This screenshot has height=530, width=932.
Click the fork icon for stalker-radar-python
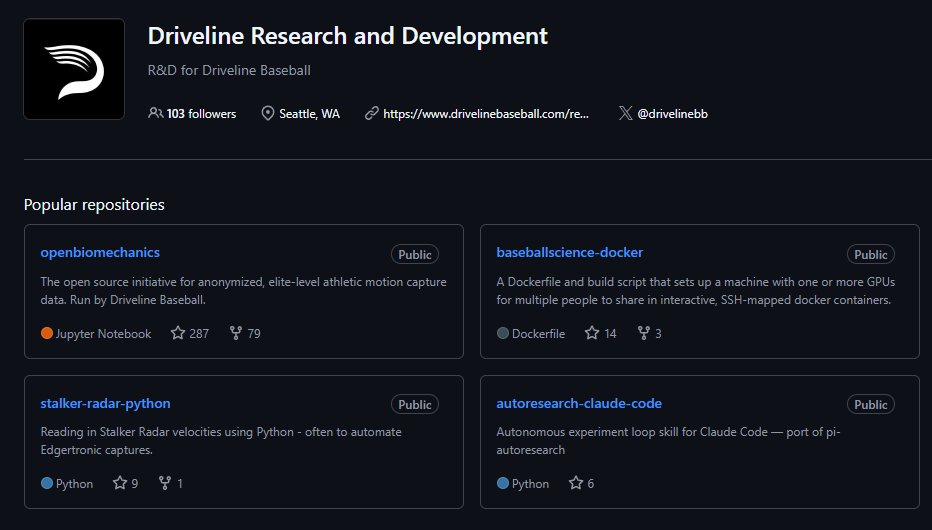click(x=165, y=482)
